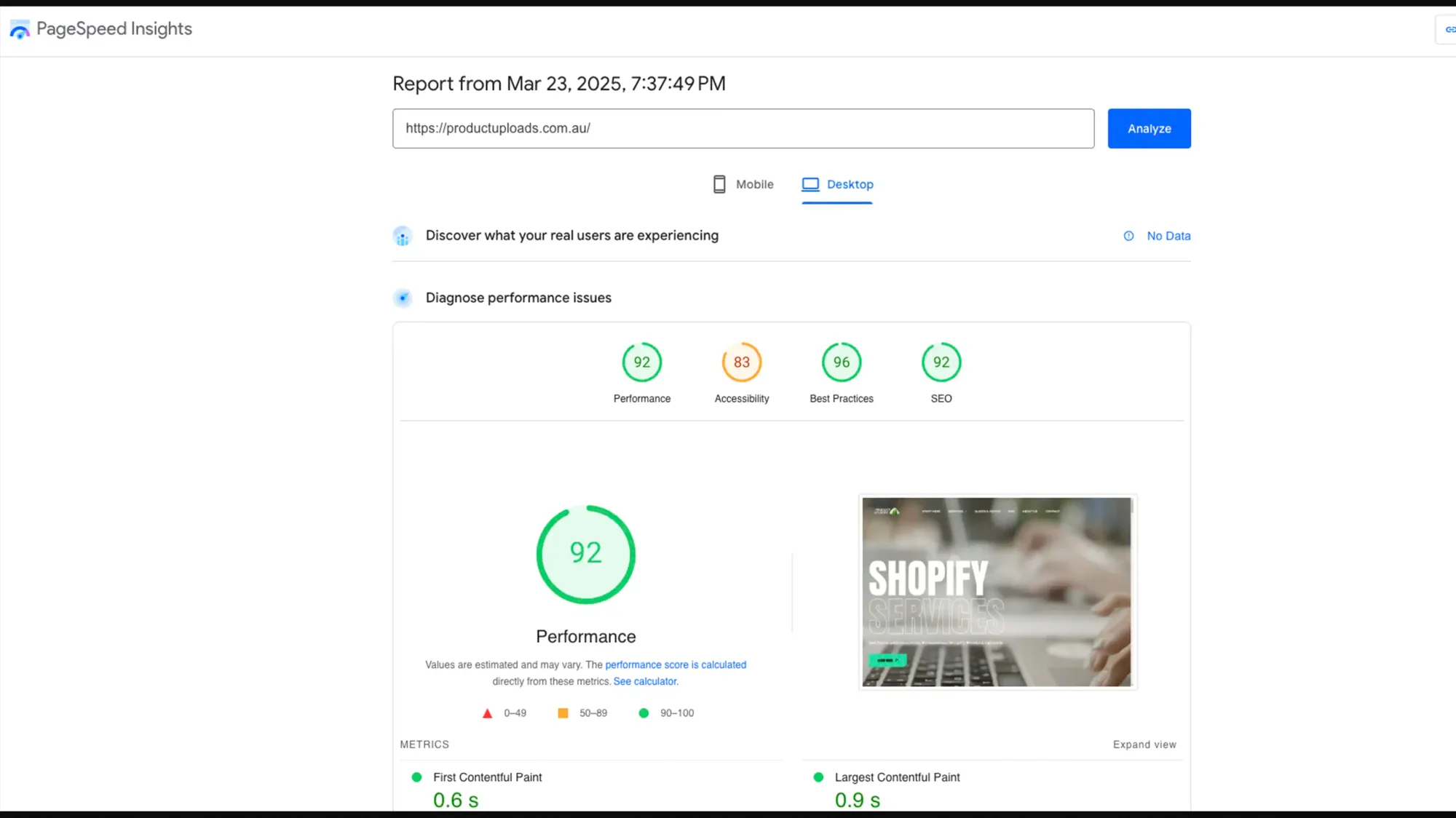Click the Diagnose performance issues section icon
The height and width of the screenshot is (818, 1456).
(x=403, y=298)
